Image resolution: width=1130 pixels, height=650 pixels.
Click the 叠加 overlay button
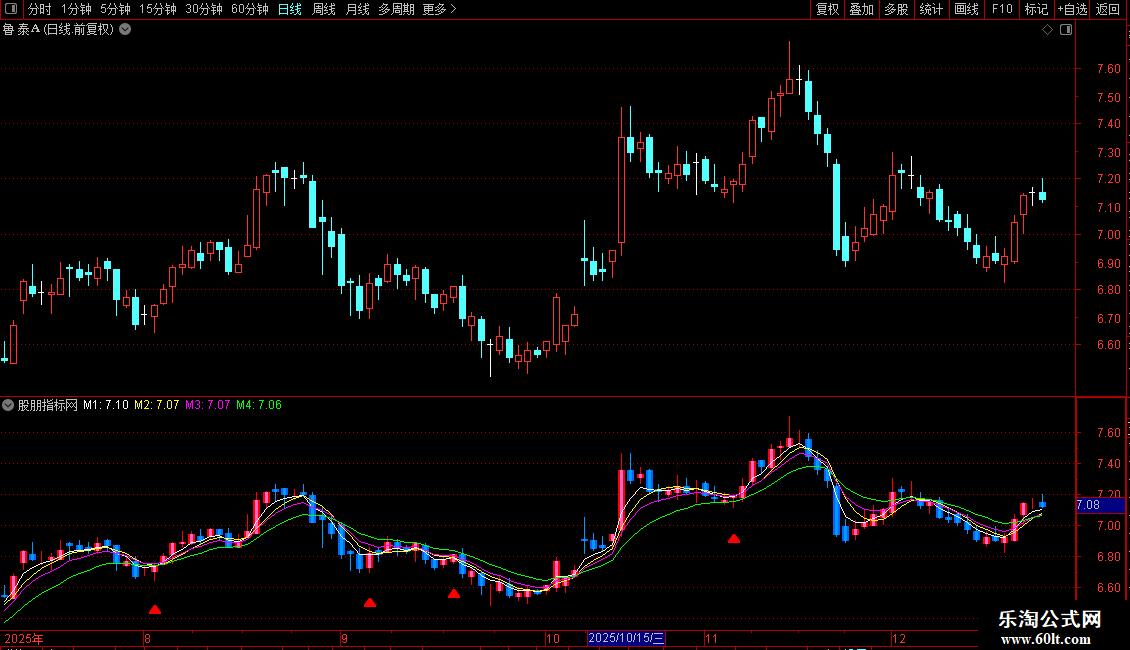tap(861, 9)
